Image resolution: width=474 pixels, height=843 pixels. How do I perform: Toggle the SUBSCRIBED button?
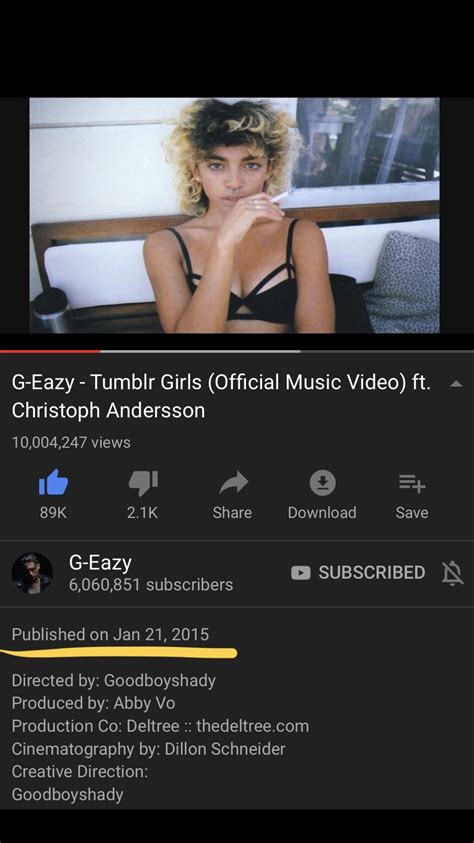click(x=357, y=573)
